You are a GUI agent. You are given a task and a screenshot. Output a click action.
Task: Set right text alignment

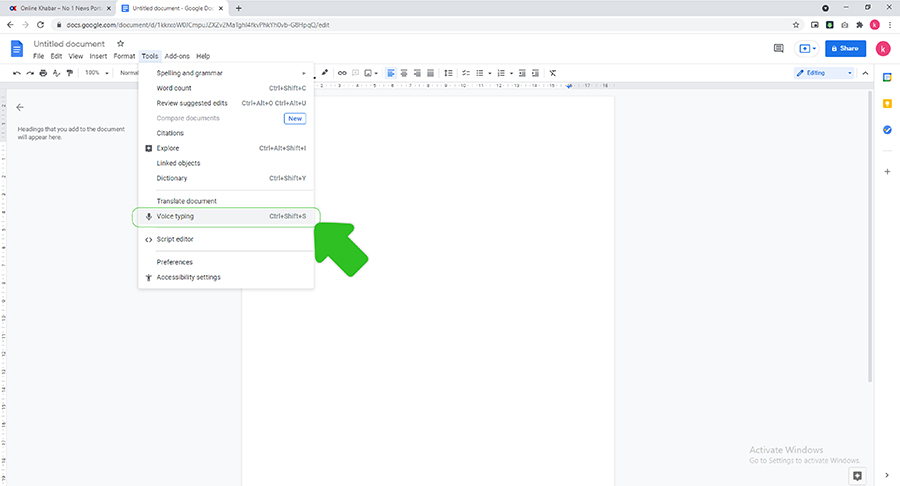417,73
